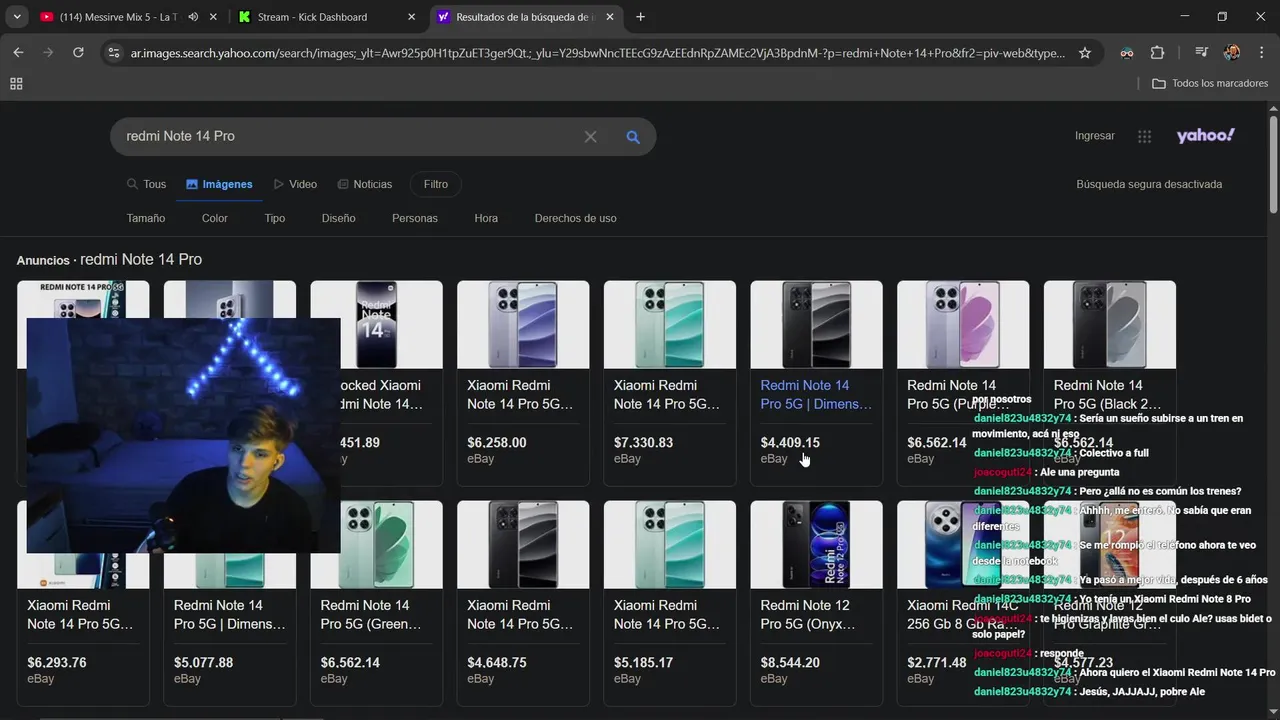Open the media control toolbar icon
1280x720 pixels.
click(1201, 53)
